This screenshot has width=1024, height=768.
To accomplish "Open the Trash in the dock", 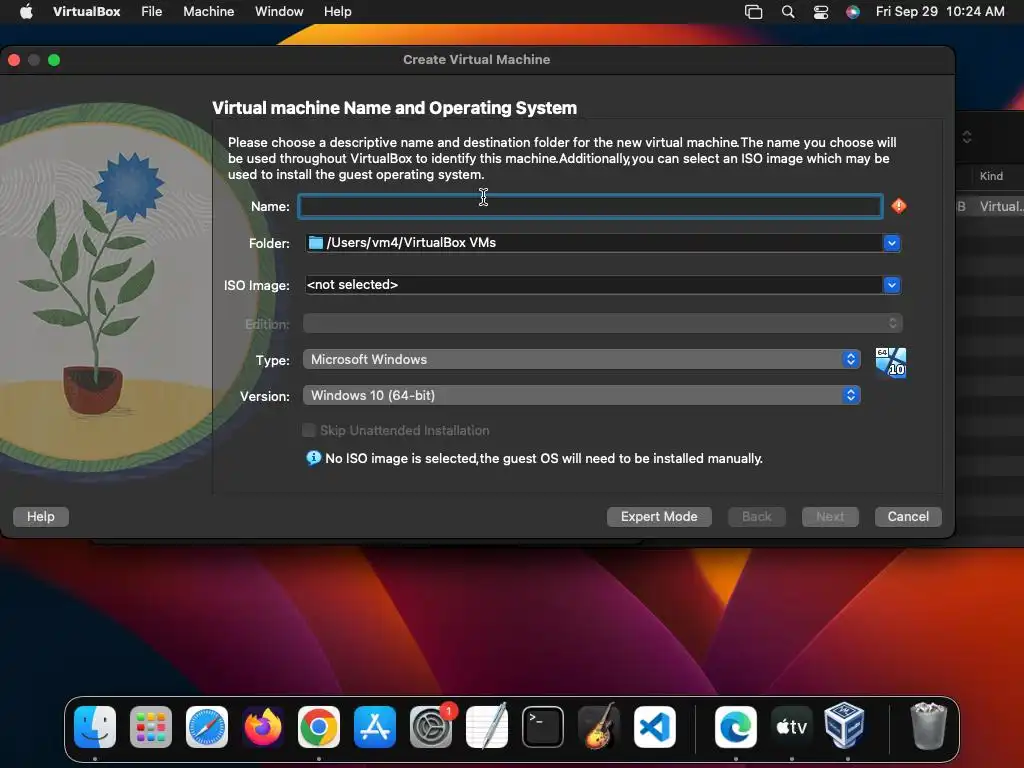I will 928,726.
